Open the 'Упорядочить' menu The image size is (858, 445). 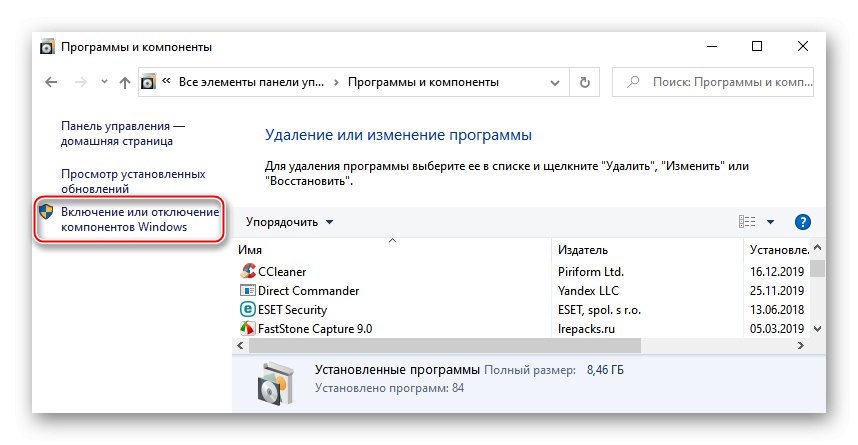pyautogui.click(x=289, y=222)
